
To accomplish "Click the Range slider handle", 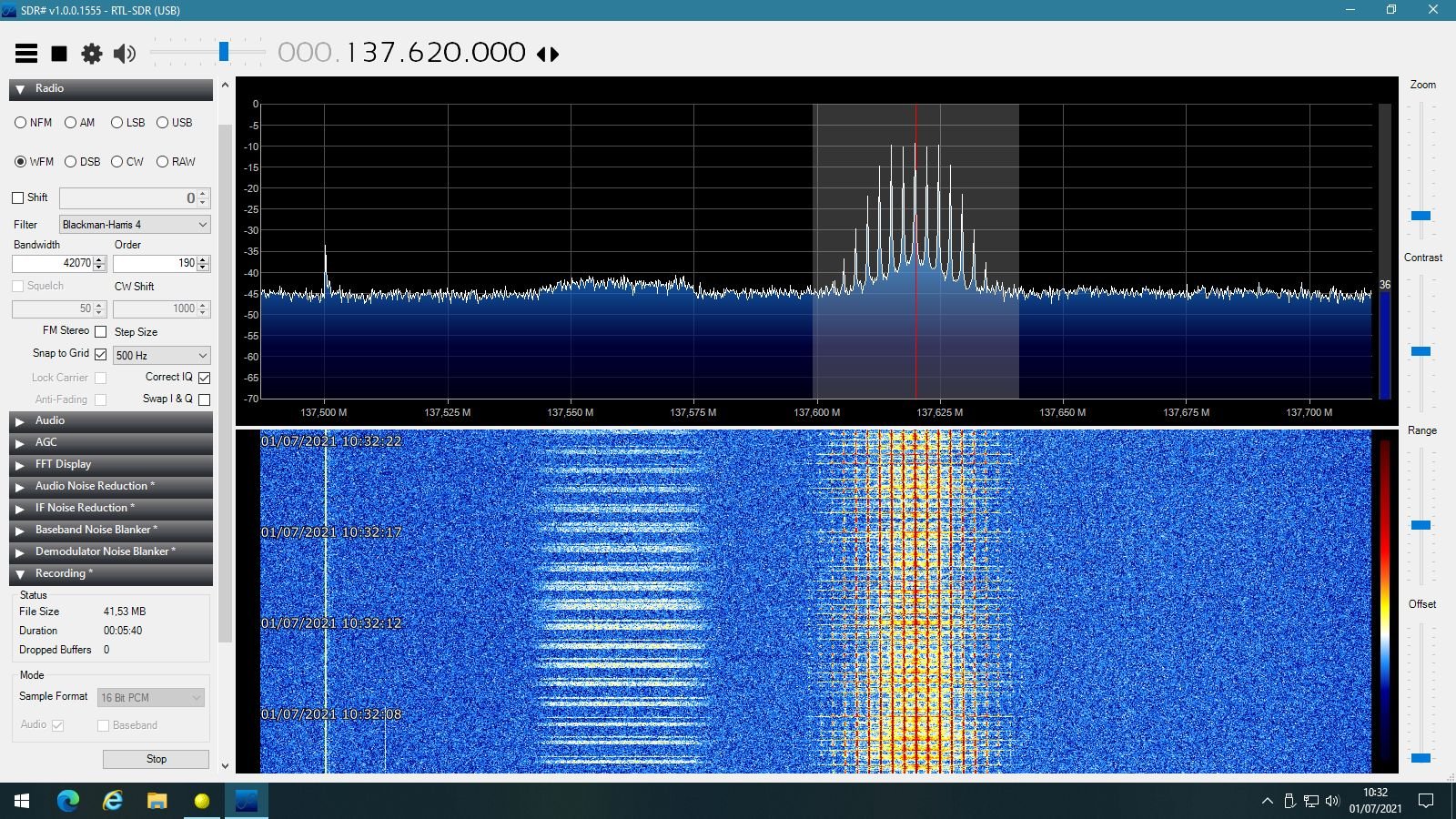I will click(x=1421, y=525).
